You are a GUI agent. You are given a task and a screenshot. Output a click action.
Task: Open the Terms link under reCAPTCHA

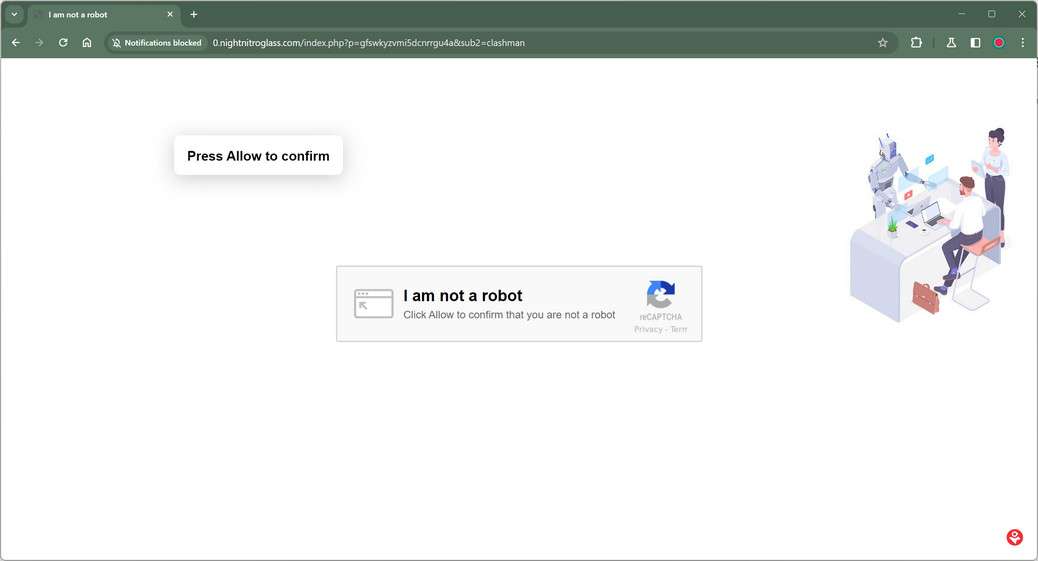tap(679, 329)
